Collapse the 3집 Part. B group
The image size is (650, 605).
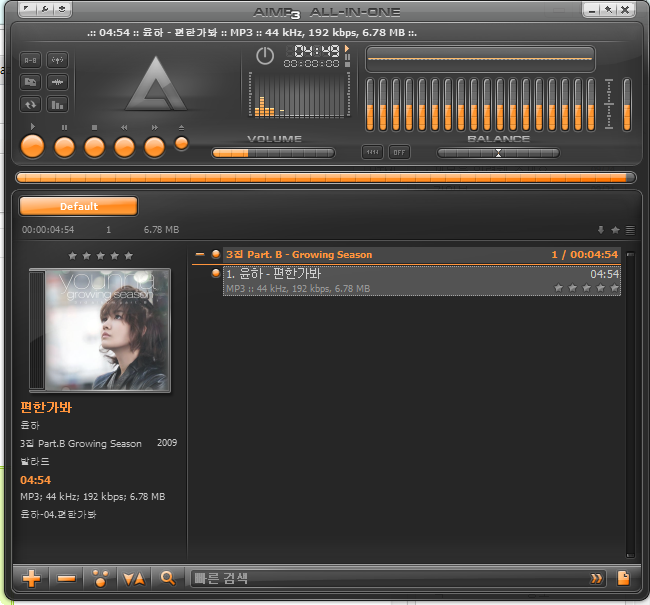pos(200,254)
